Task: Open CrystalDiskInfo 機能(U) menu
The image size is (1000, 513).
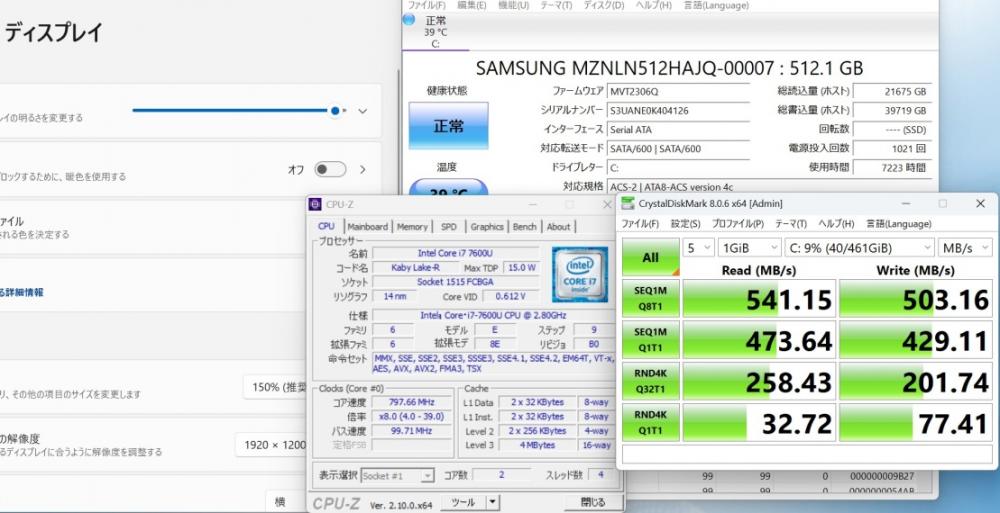Action: [x=513, y=5]
